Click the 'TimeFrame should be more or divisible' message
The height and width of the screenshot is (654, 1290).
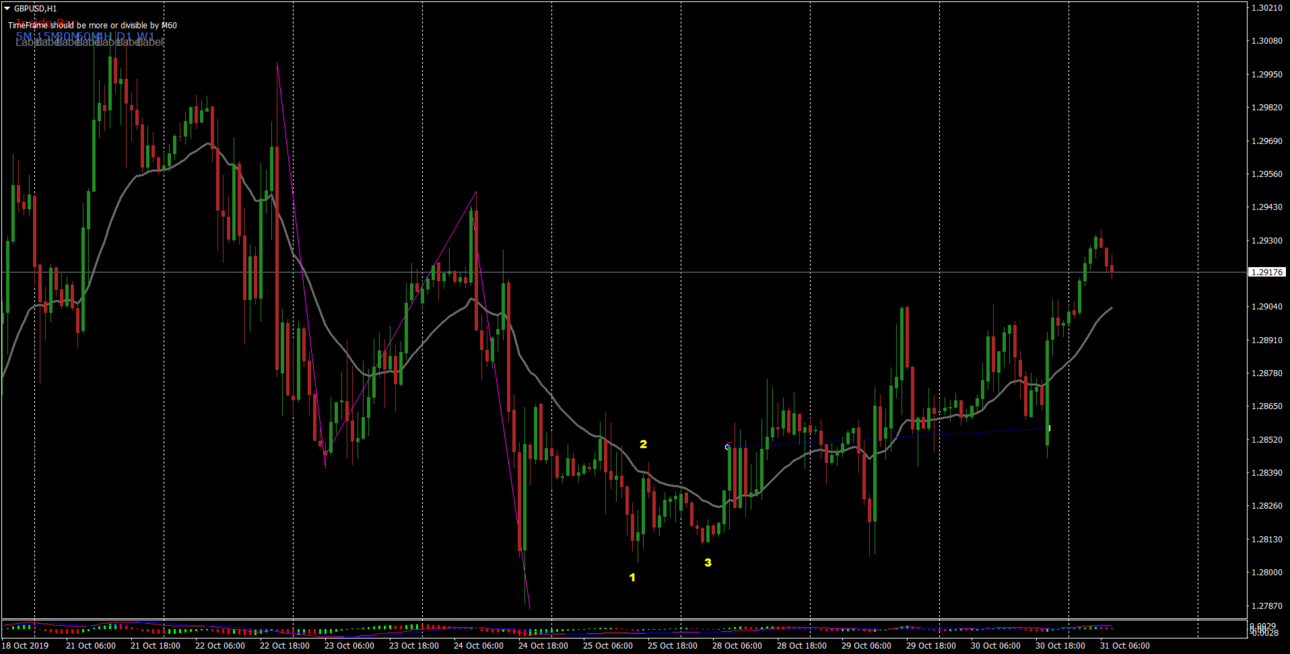[x=92, y=25]
